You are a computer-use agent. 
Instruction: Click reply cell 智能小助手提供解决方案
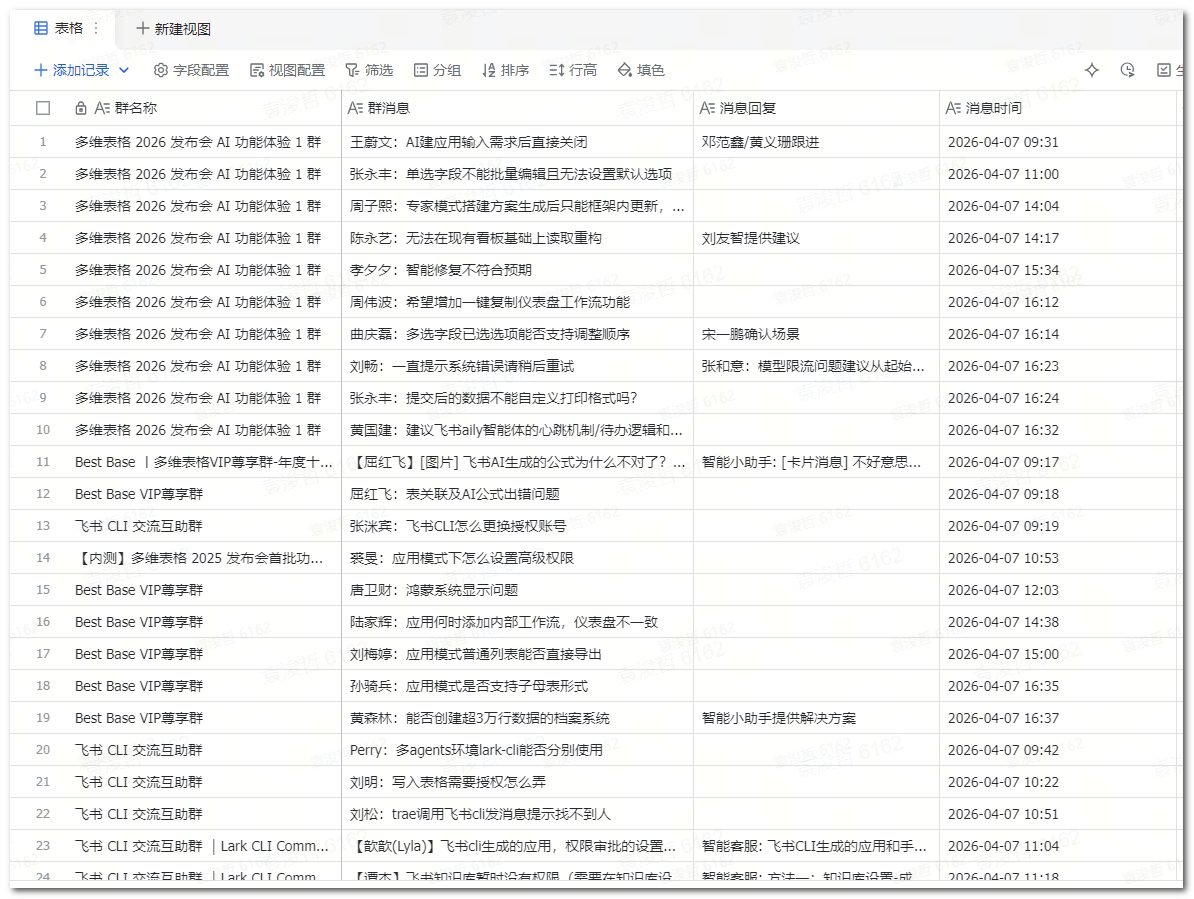pos(816,717)
